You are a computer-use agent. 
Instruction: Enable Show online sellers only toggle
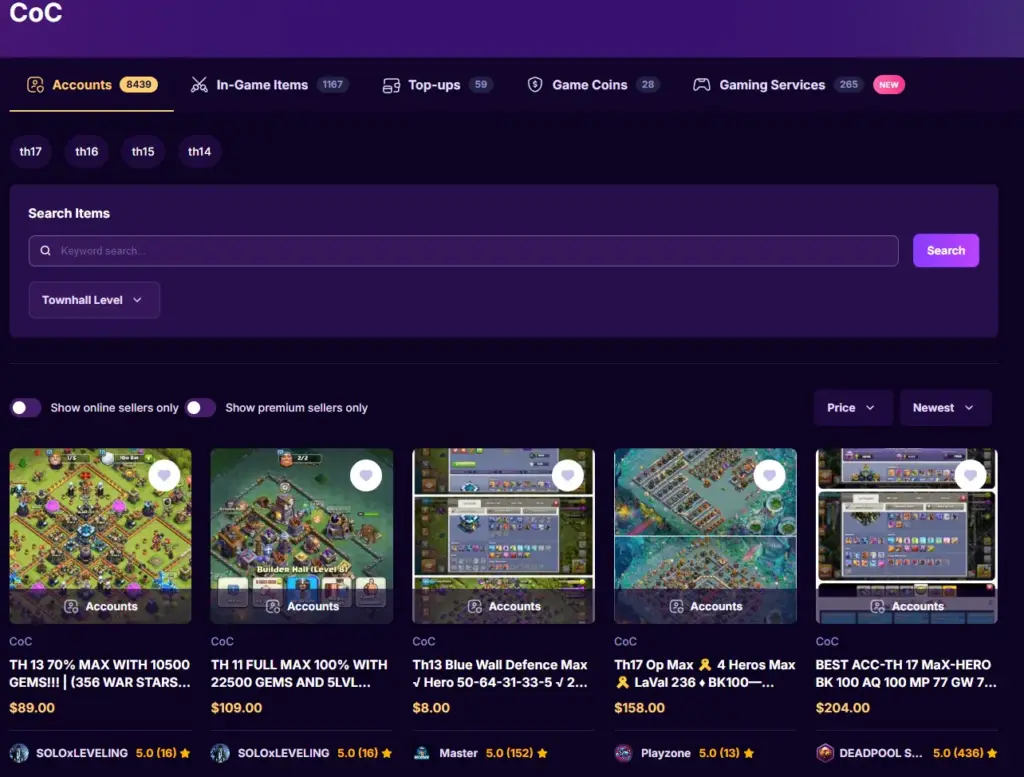(26, 408)
